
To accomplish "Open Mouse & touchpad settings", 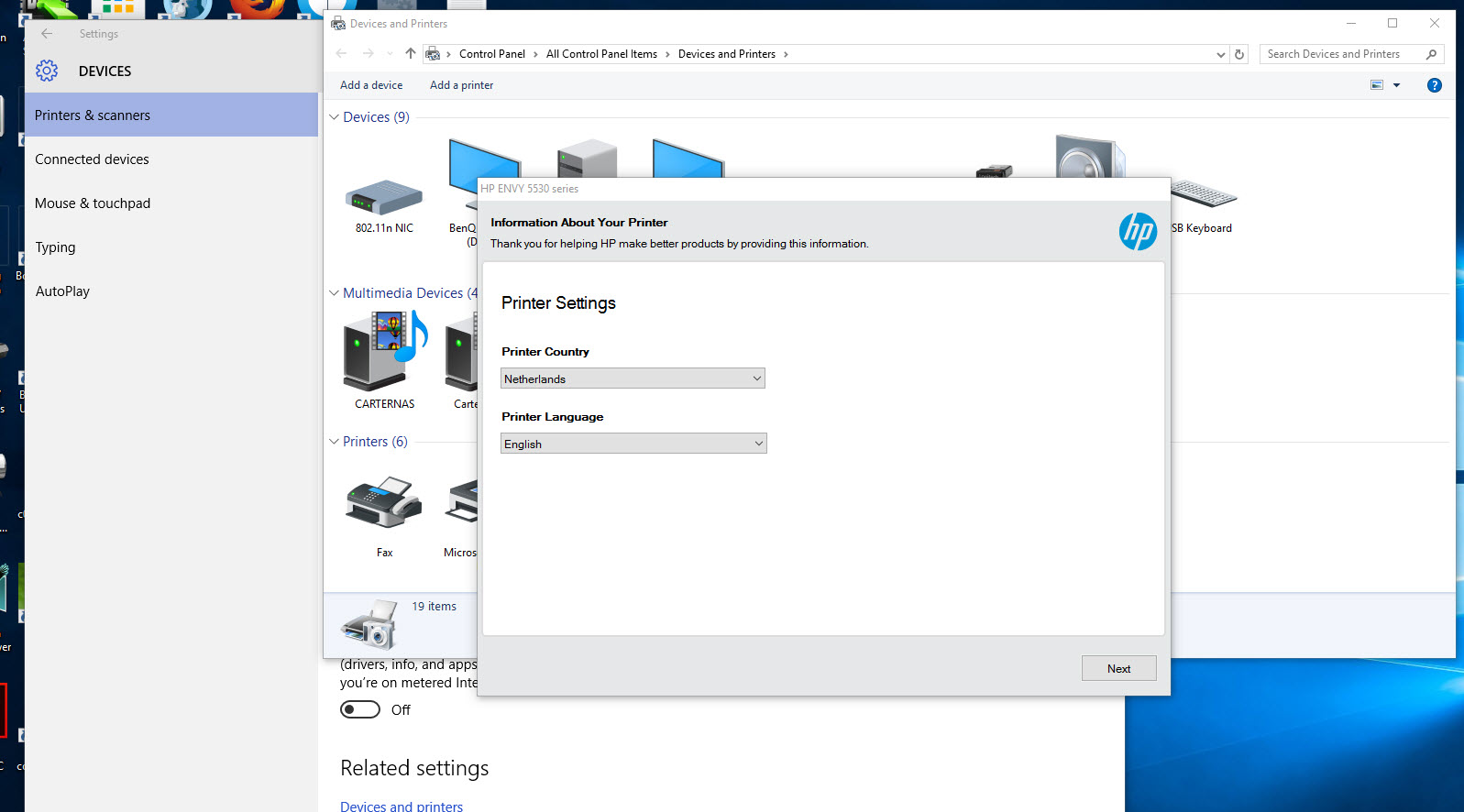I will click(171, 203).
